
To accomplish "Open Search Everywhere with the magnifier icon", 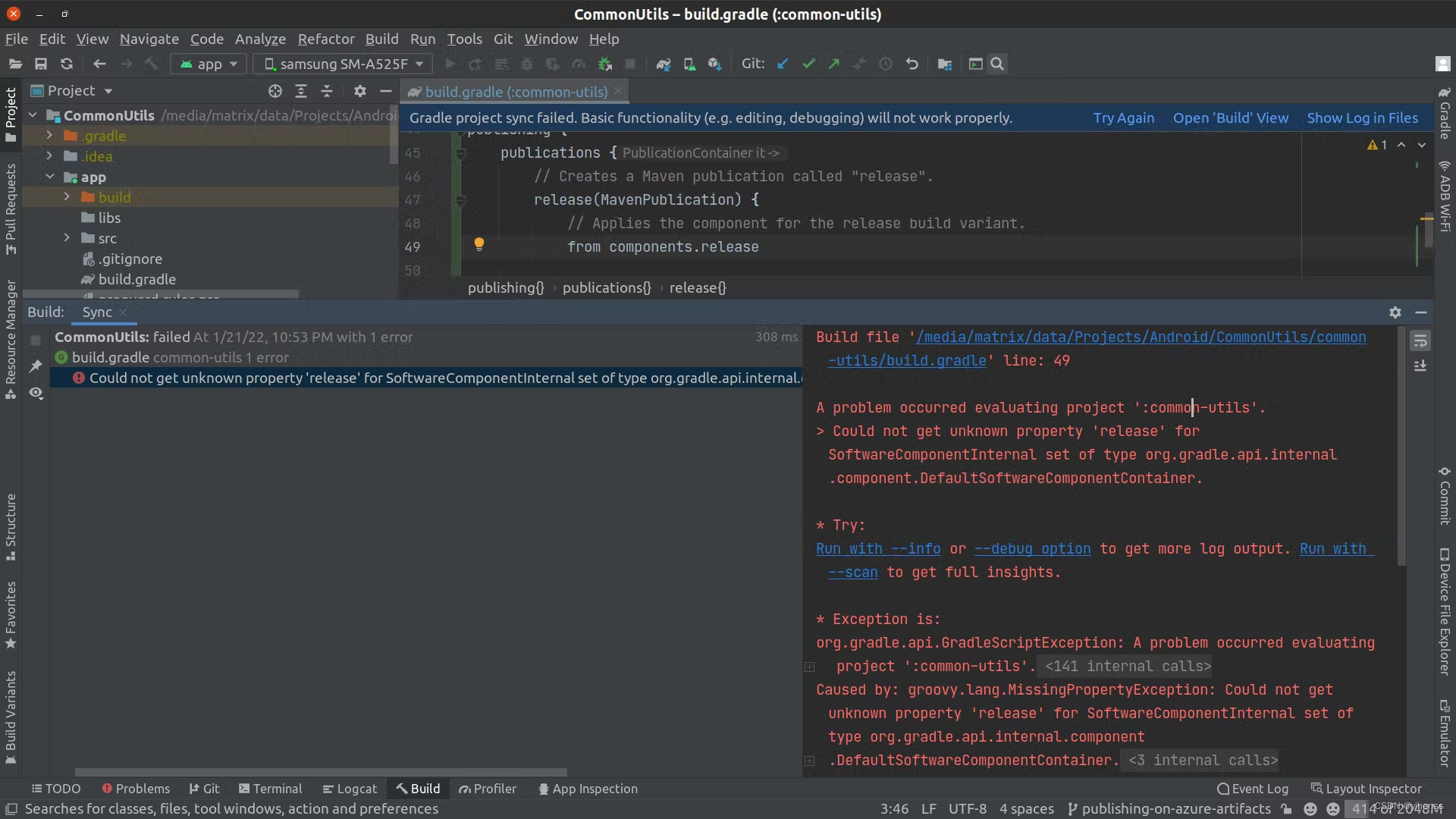I will pos(997,64).
